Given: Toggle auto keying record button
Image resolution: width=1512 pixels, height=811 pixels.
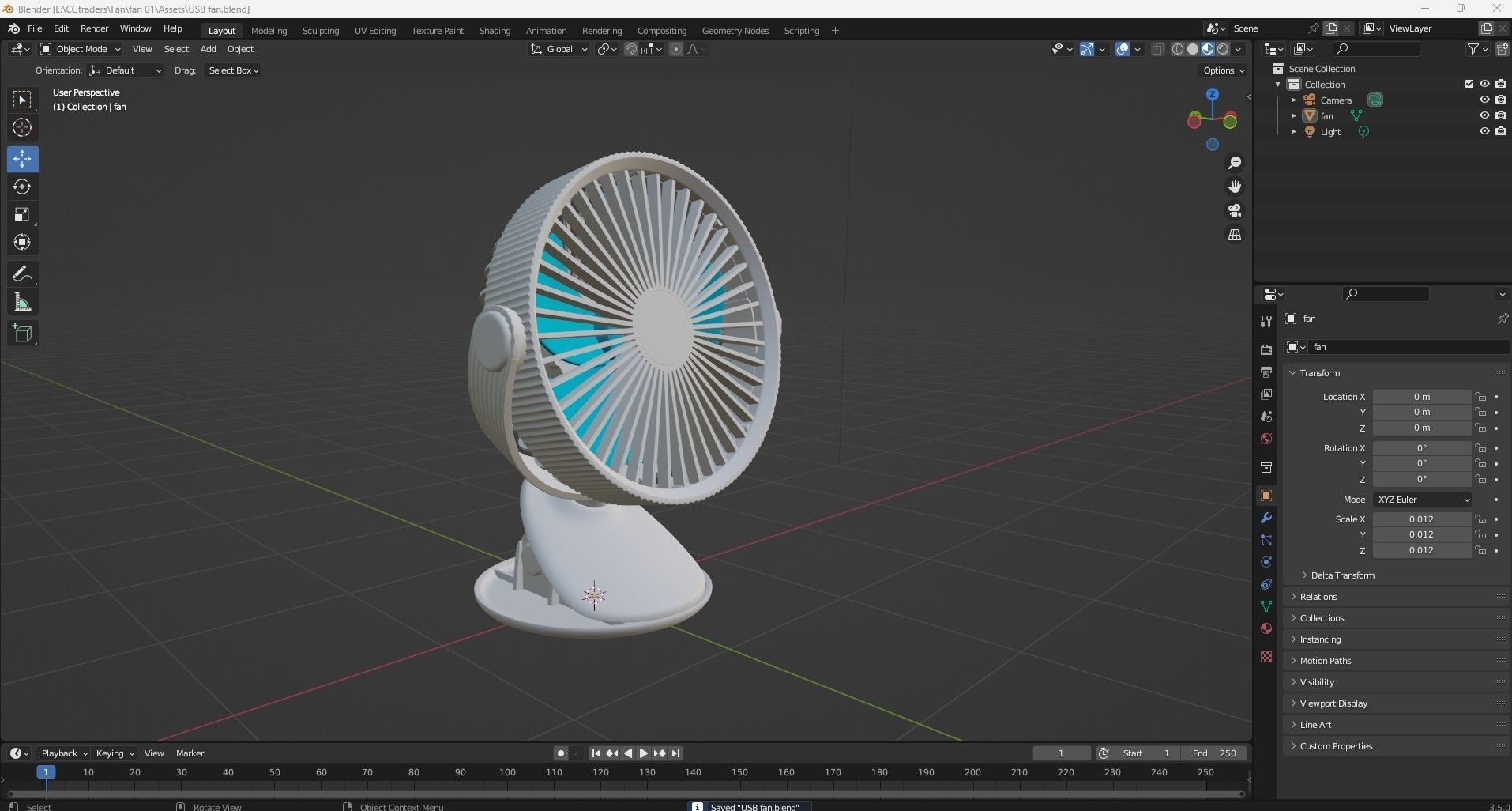Looking at the screenshot, I should click(x=560, y=753).
